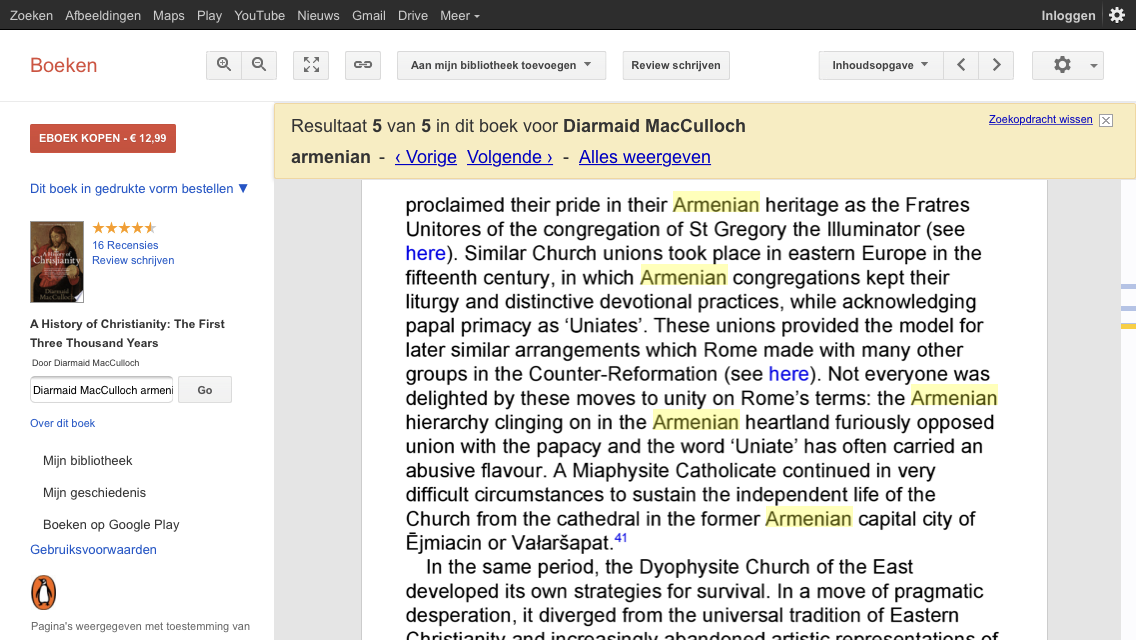The image size is (1136, 640).
Task: Go to Volgende search result
Action: [510, 157]
